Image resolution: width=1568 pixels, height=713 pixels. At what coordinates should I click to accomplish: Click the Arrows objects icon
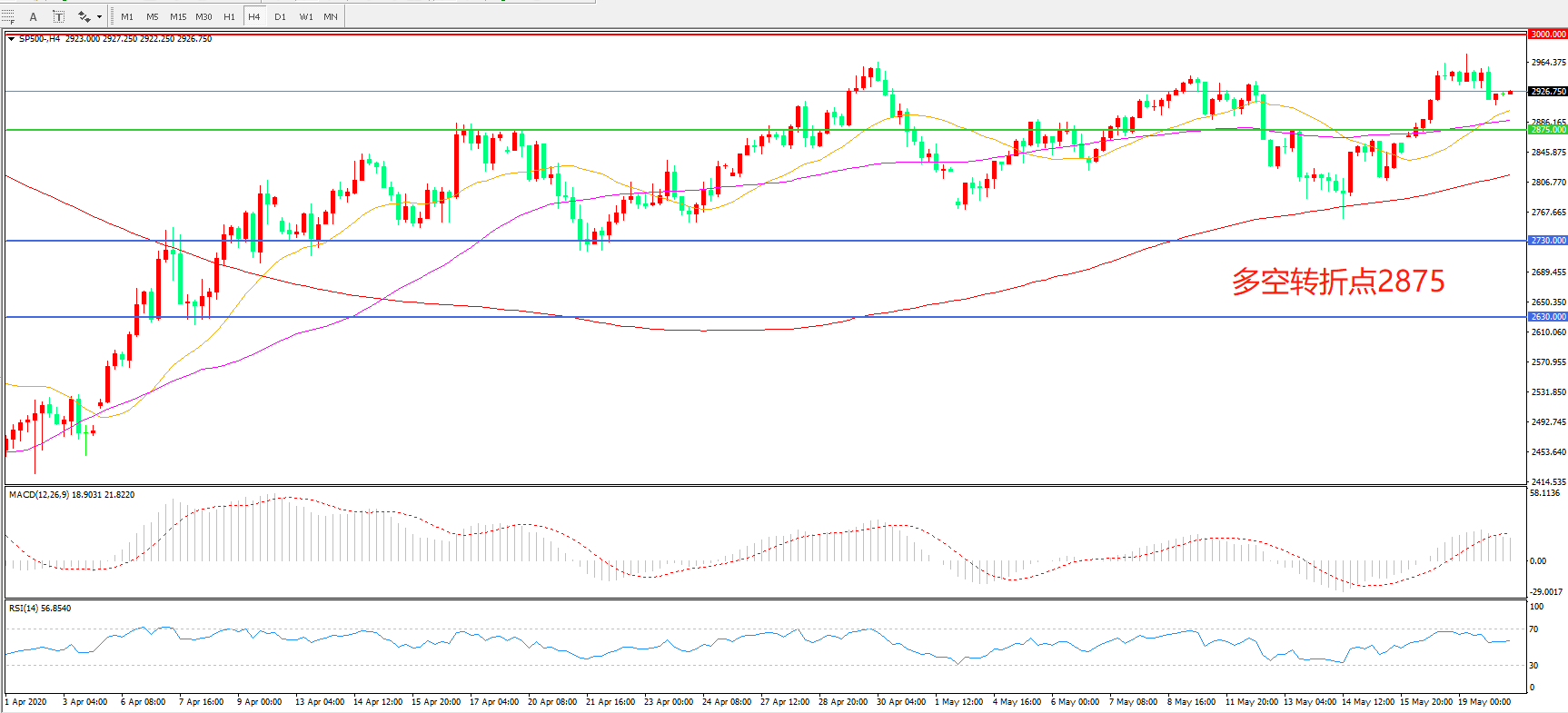(x=84, y=16)
